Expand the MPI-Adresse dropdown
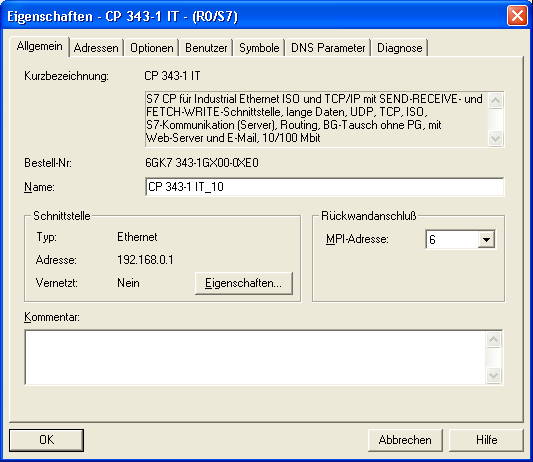Screen dimensions: 533x462 (486, 240)
